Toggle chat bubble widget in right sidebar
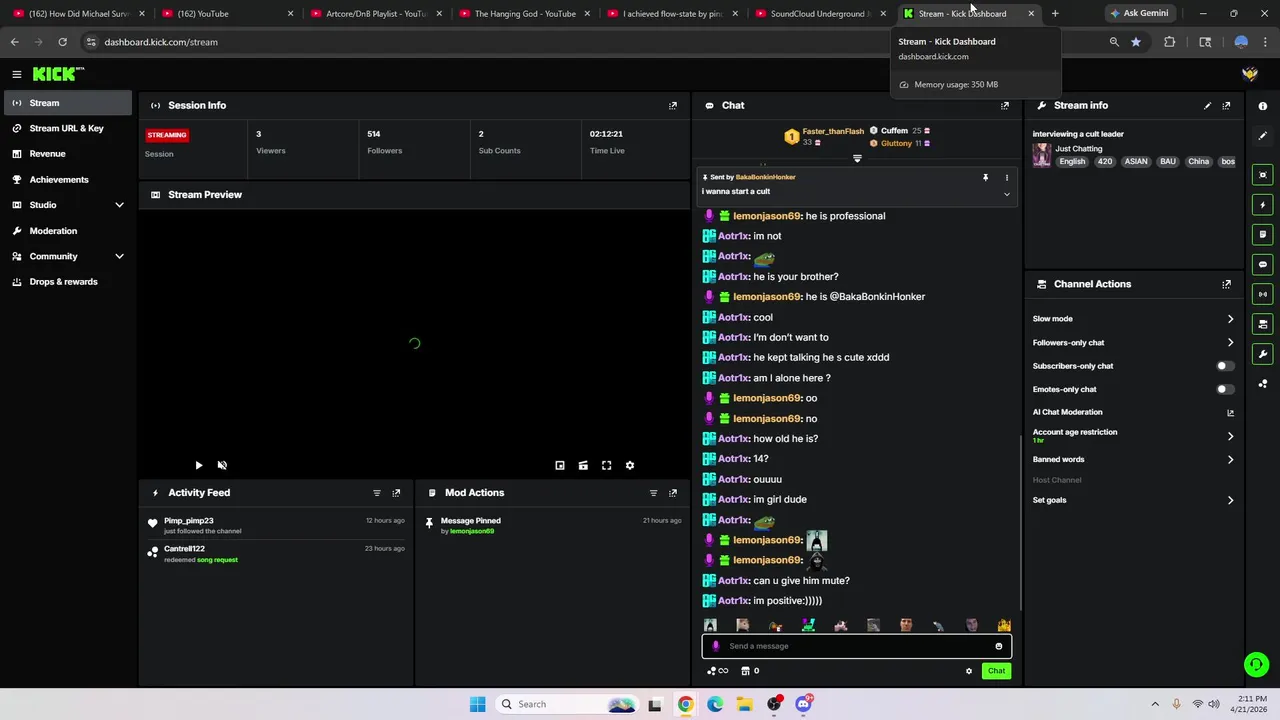 click(1263, 264)
